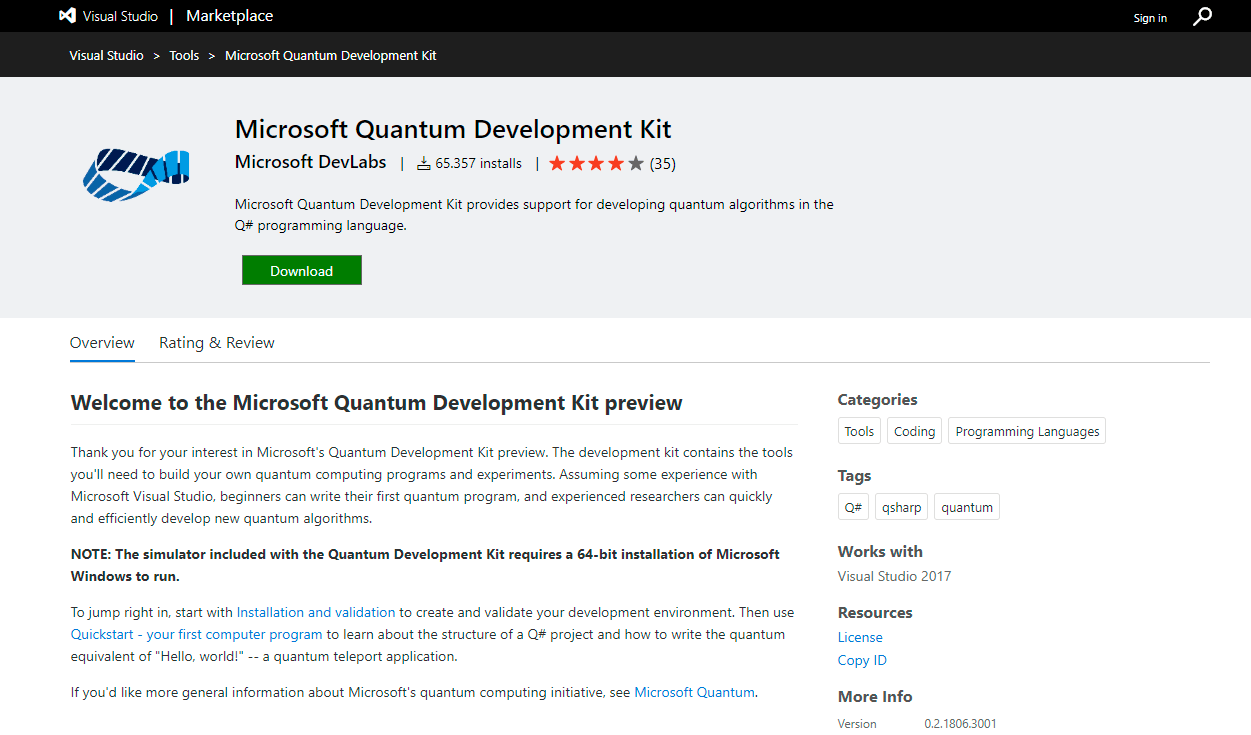1251x735 pixels.
Task: Open Programming Languages category tag
Action: [x=1027, y=431]
